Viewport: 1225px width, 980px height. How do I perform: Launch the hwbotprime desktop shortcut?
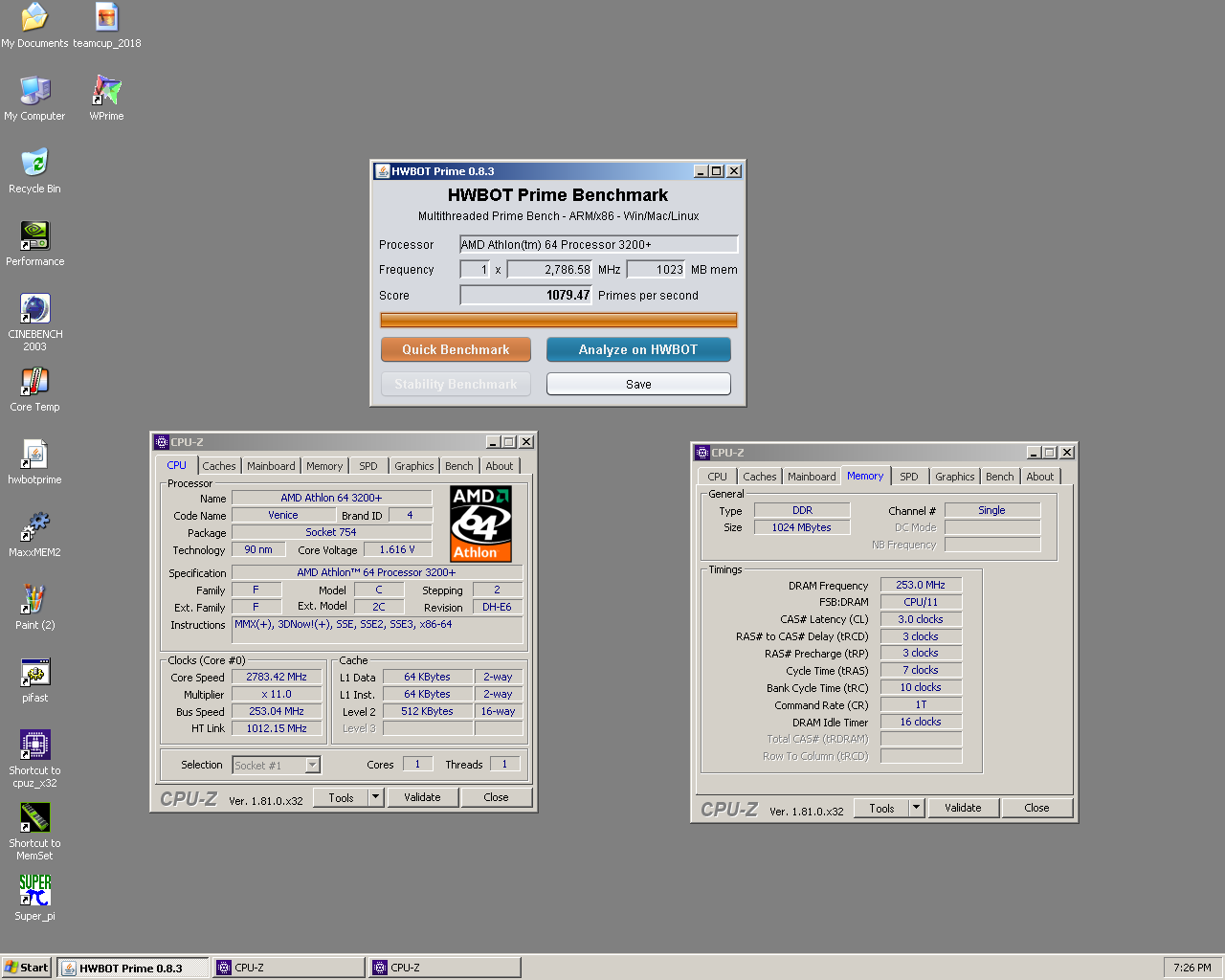tap(34, 462)
